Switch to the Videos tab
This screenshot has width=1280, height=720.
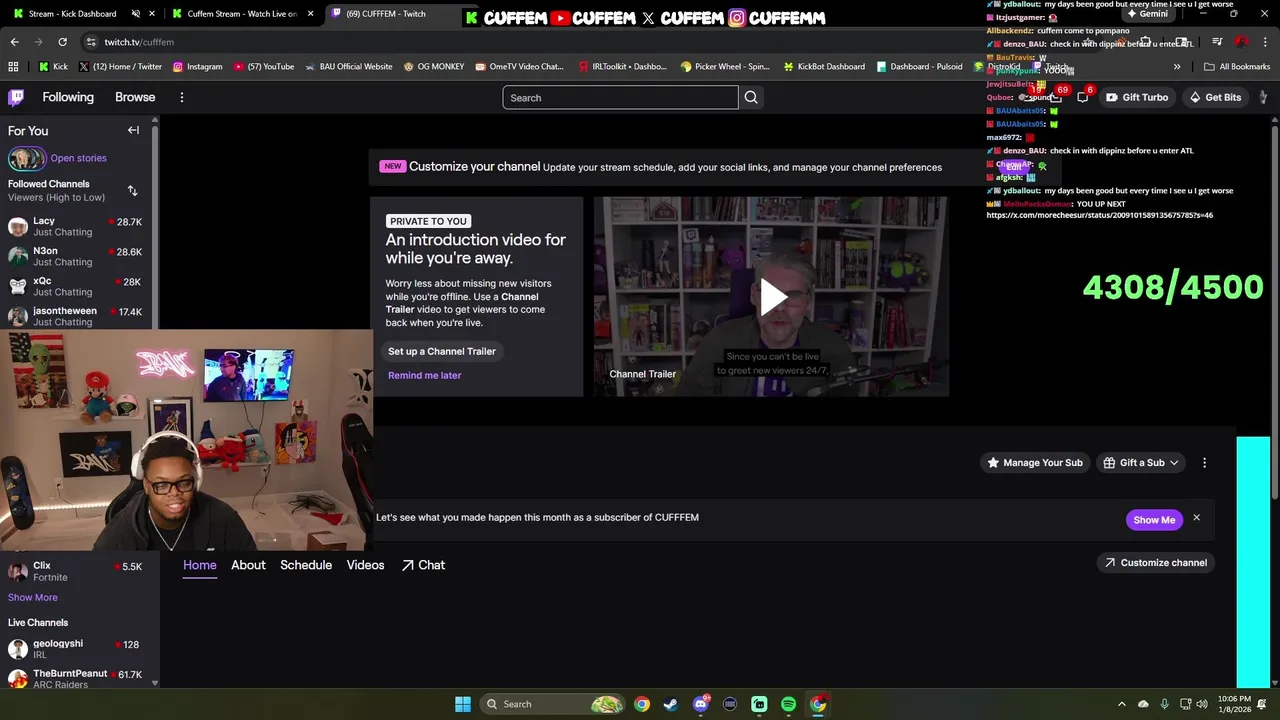coord(365,565)
